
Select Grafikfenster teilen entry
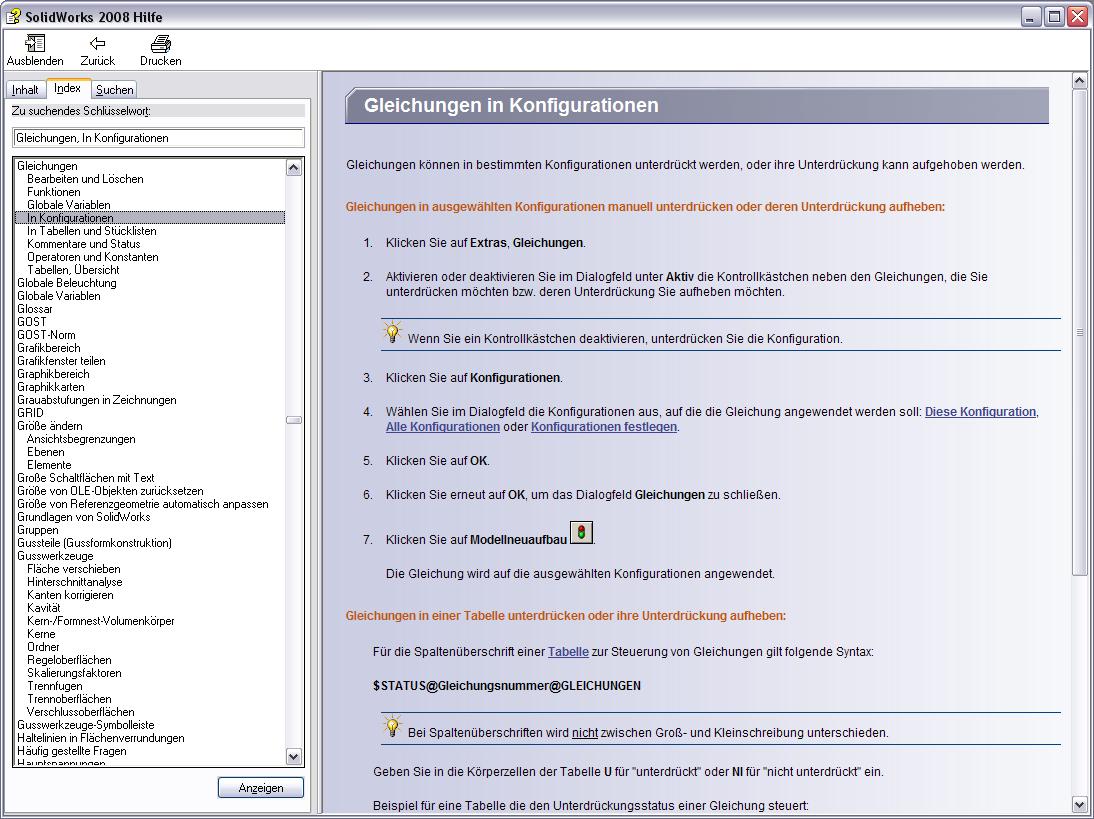pyautogui.click(x=61, y=361)
